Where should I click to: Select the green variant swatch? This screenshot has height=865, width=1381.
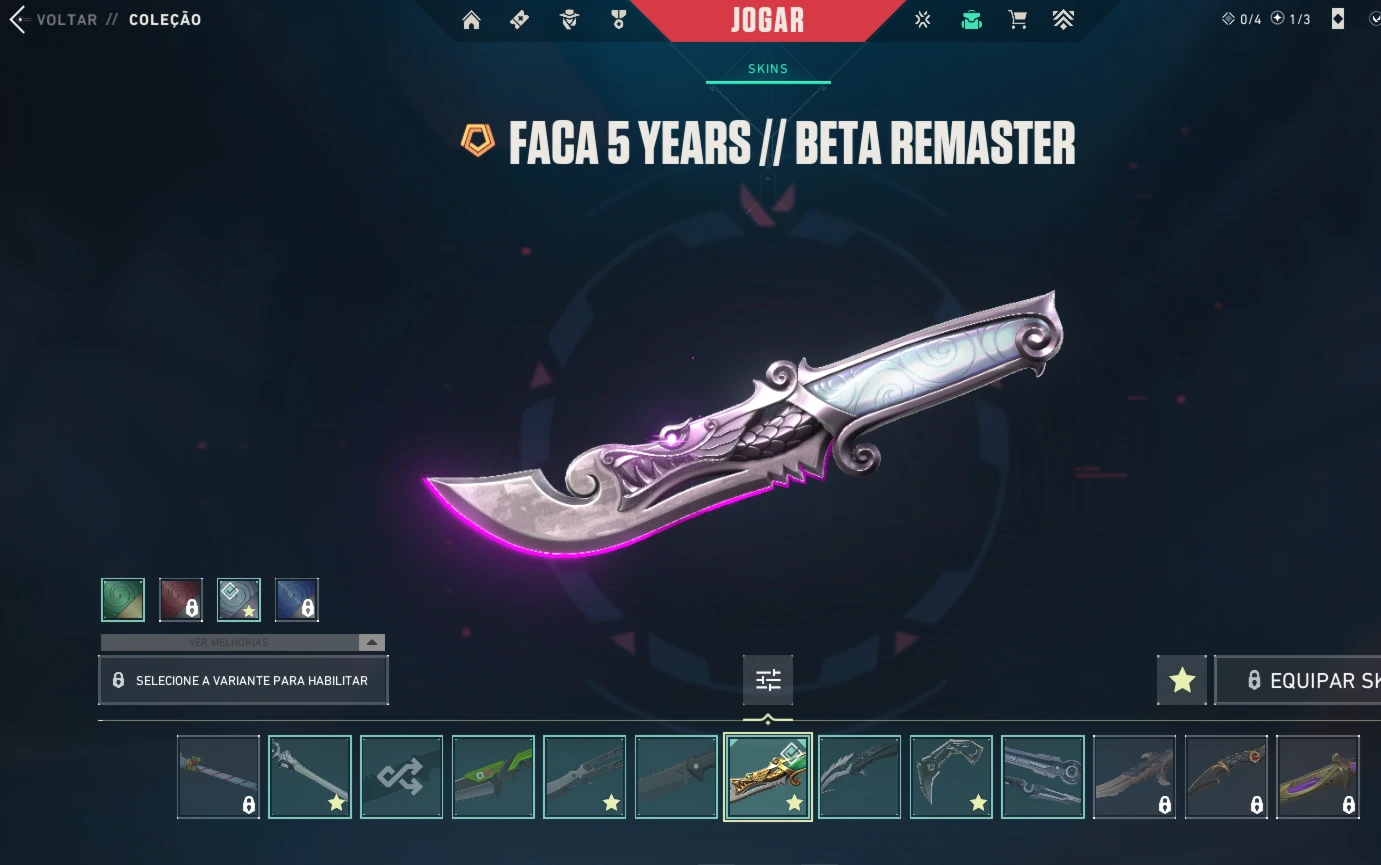coord(123,600)
